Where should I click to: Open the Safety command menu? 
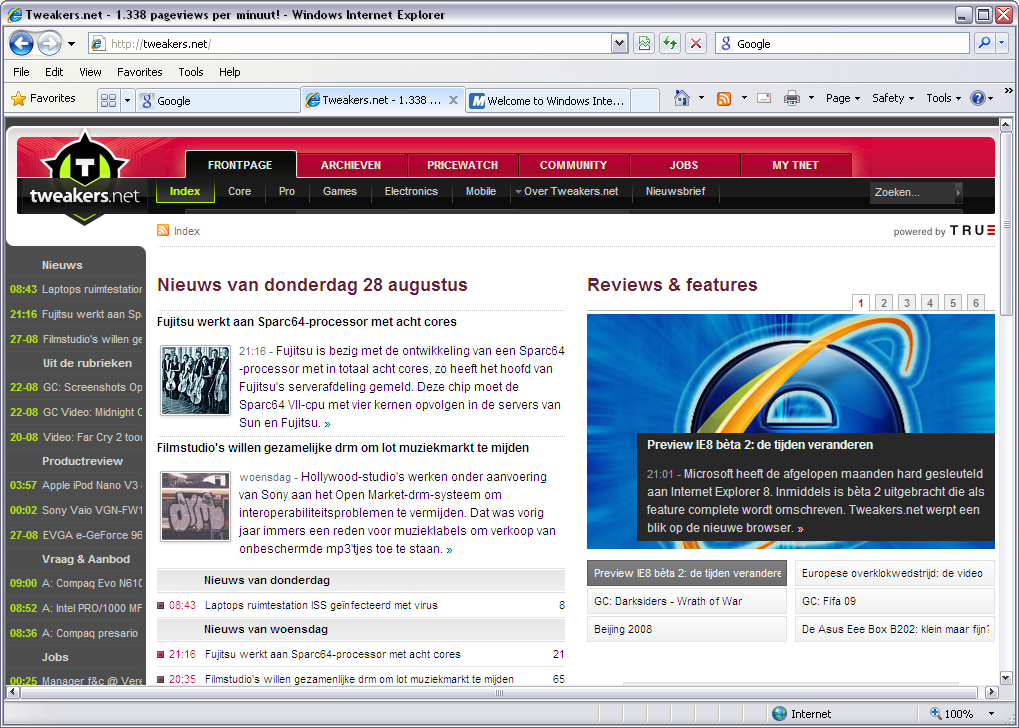coord(893,98)
